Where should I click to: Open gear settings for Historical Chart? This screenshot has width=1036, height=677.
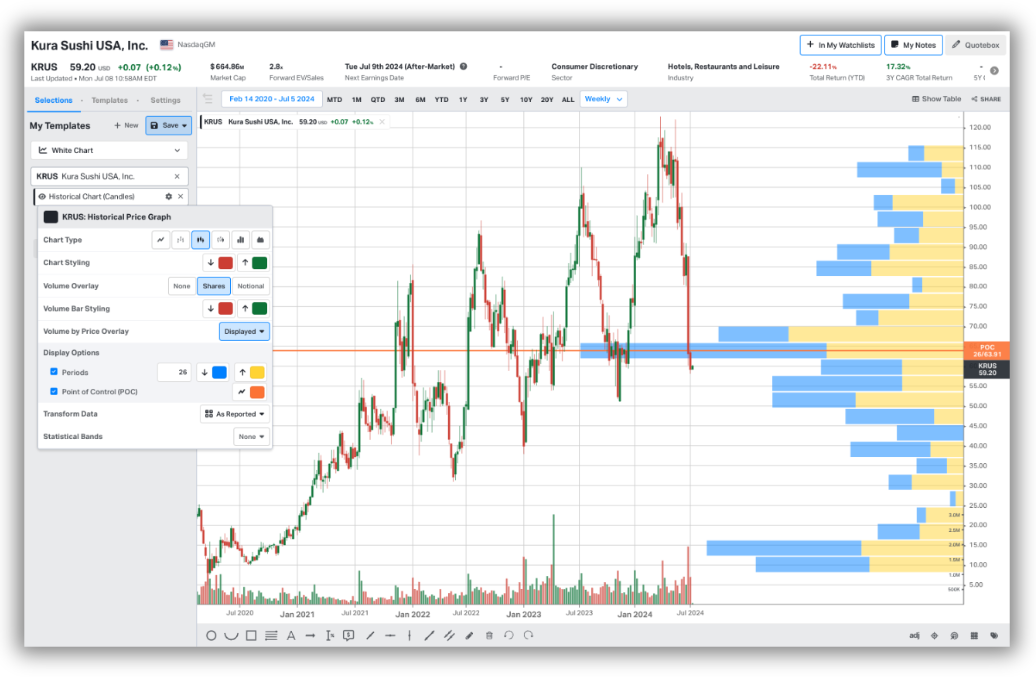coord(168,196)
